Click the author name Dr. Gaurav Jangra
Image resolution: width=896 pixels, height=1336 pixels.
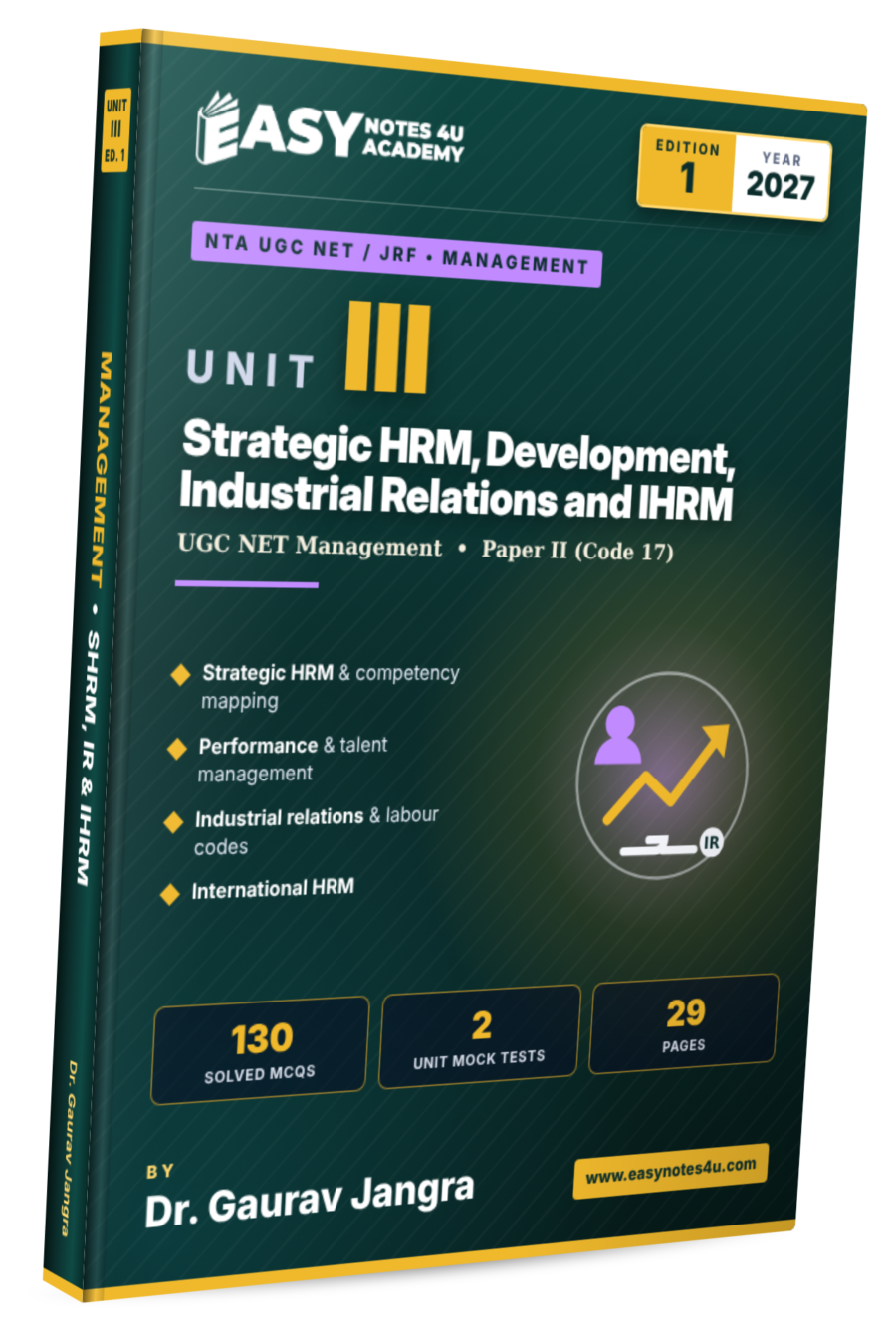pyautogui.click(x=310, y=1198)
